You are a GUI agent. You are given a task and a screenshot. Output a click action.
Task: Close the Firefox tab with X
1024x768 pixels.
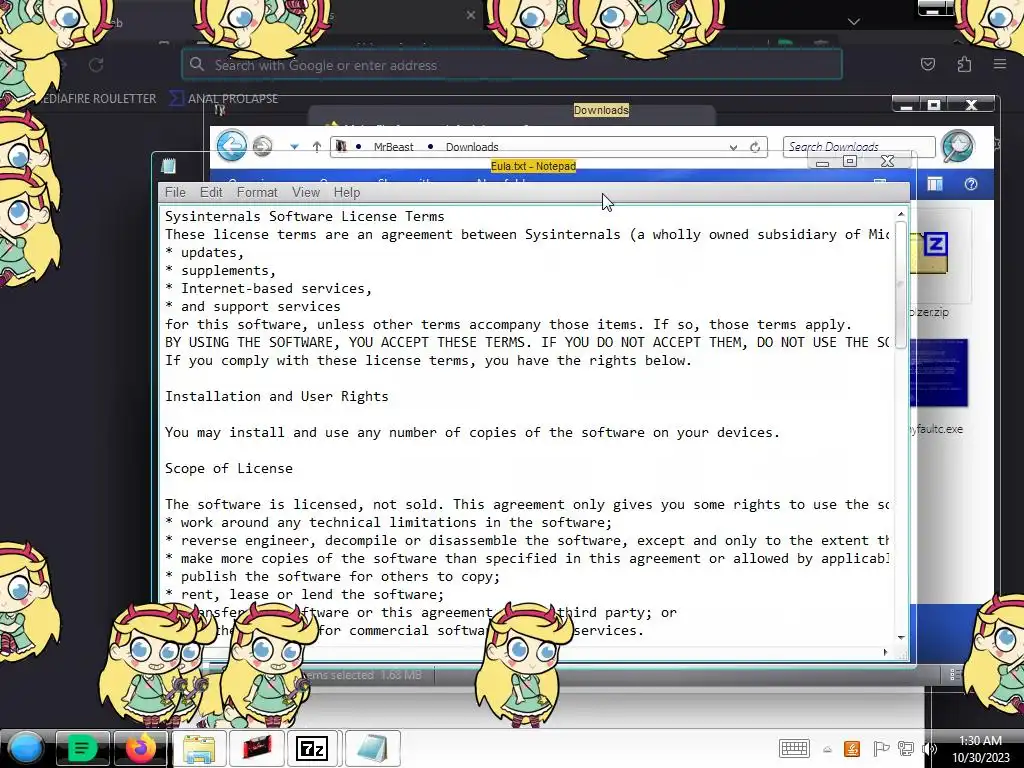pos(471,14)
